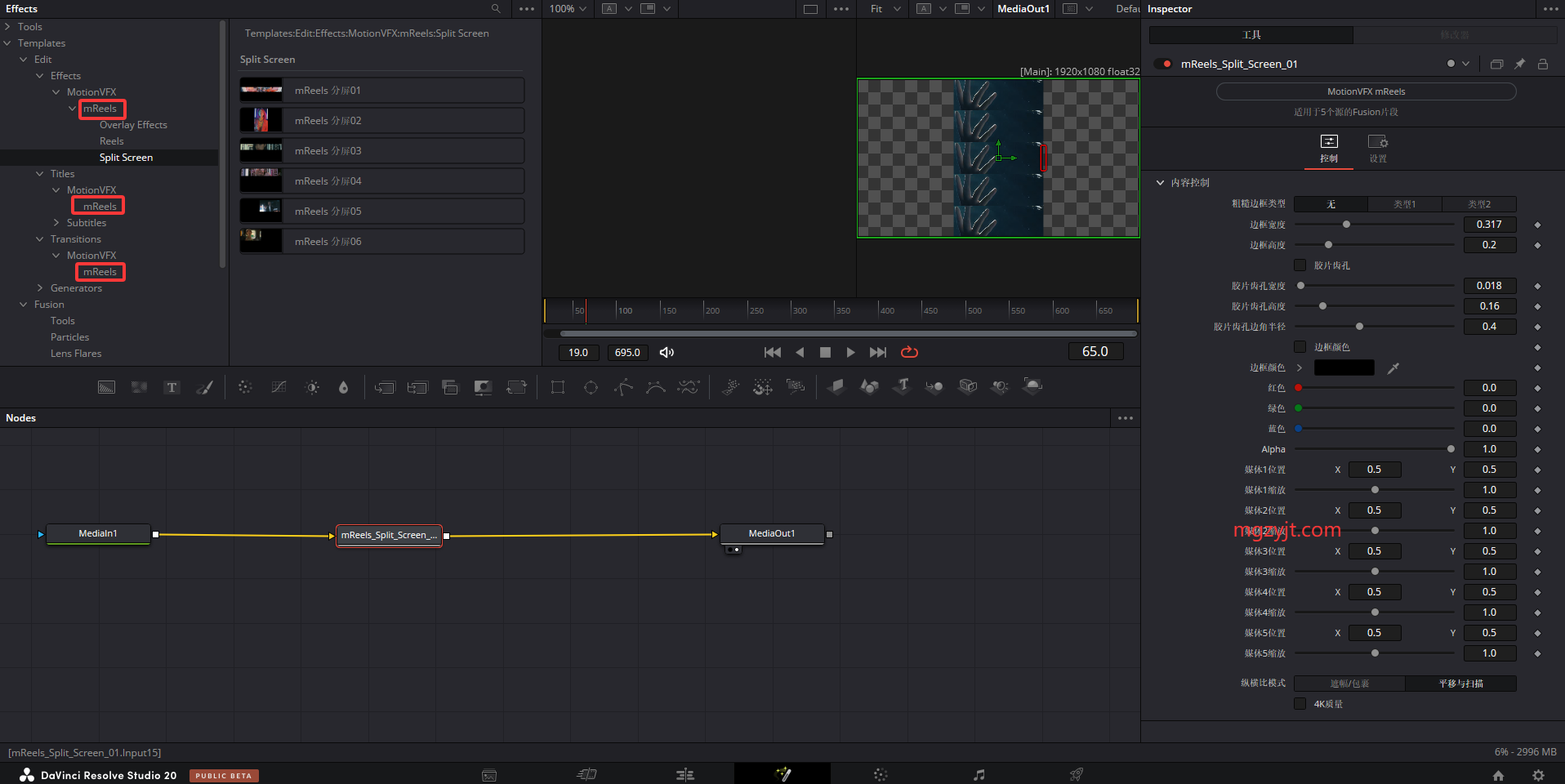This screenshot has width=1565, height=784.
Task: Add a pRender particle node
Action: pos(796,387)
